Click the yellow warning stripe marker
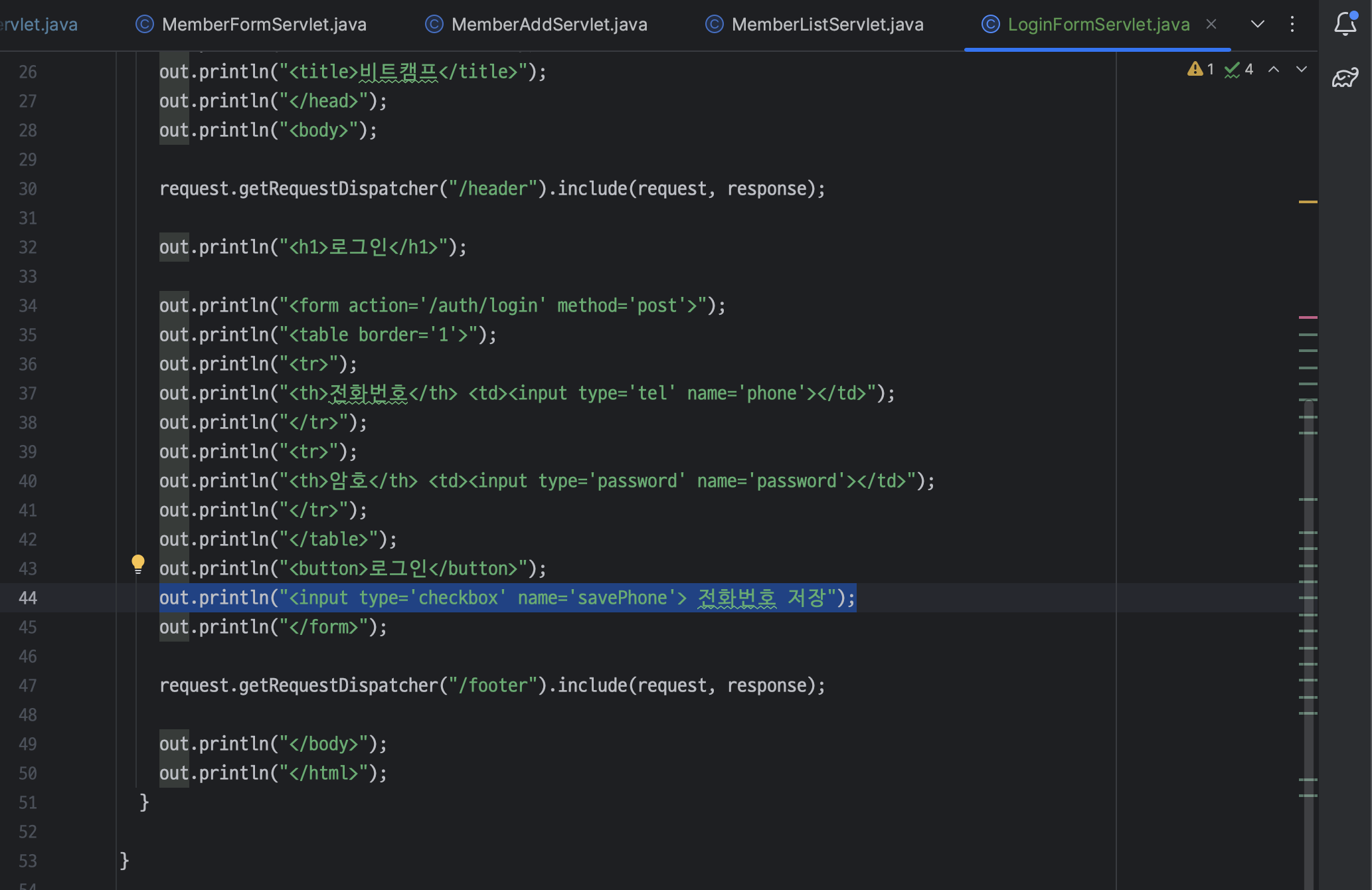Image resolution: width=1372 pixels, height=890 pixels. pos(1308,201)
